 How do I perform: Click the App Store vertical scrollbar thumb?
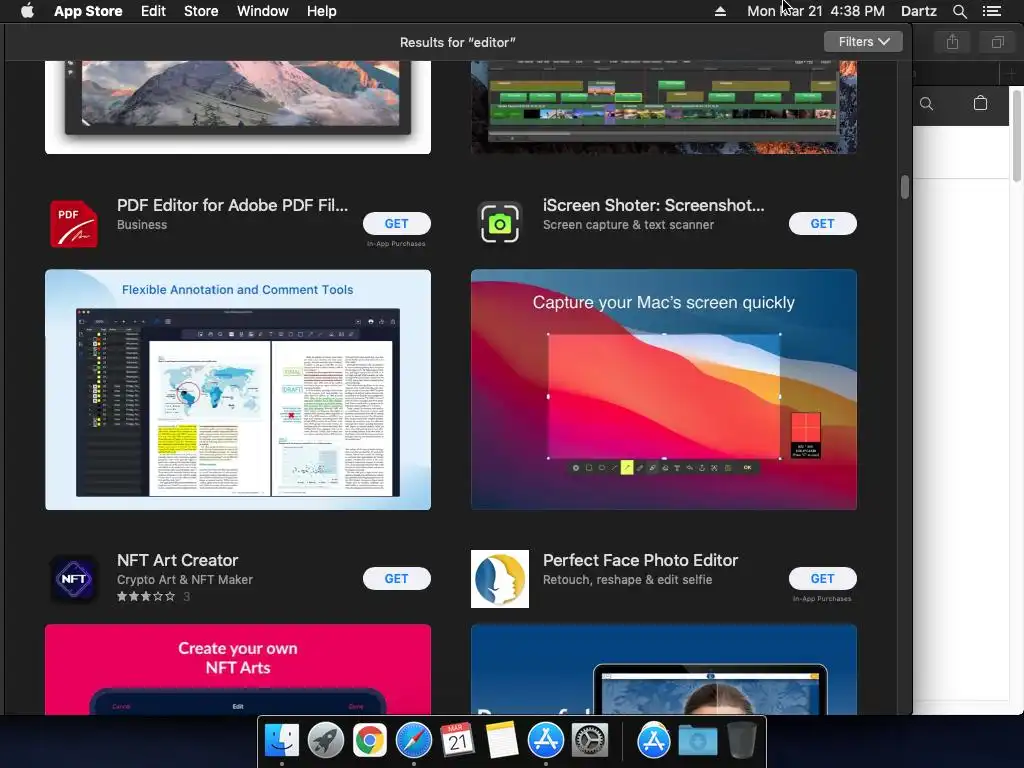click(x=904, y=187)
